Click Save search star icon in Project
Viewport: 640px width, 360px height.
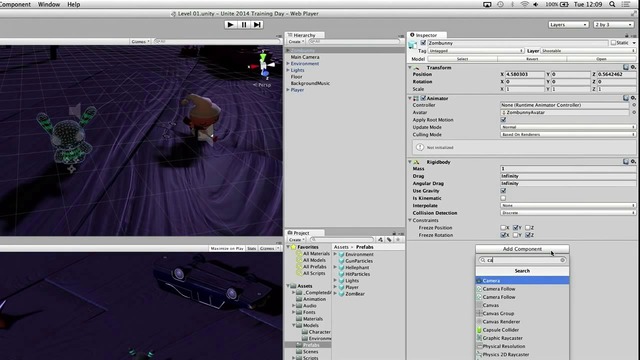pyautogui.click(x=398, y=240)
